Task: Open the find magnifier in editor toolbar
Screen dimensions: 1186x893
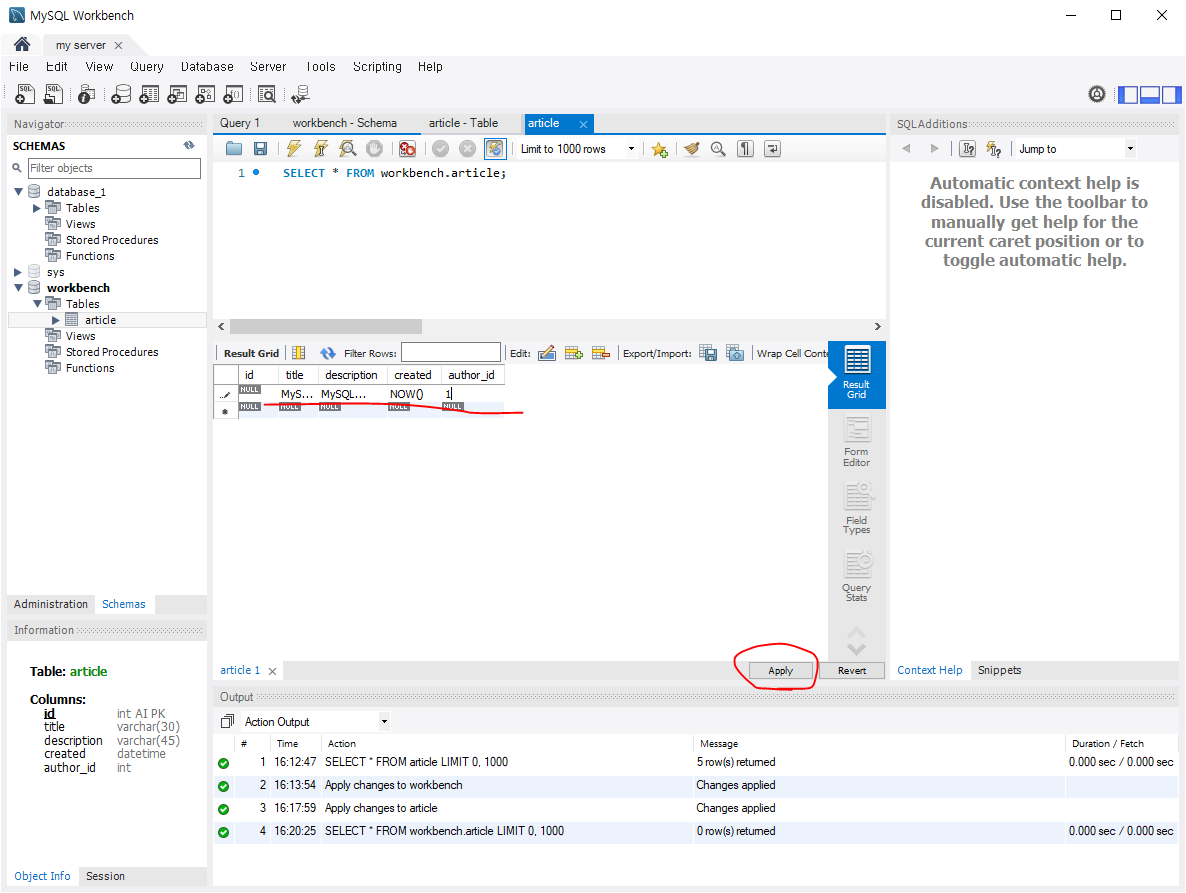Action: pyautogui.click(x=718, y=149)
